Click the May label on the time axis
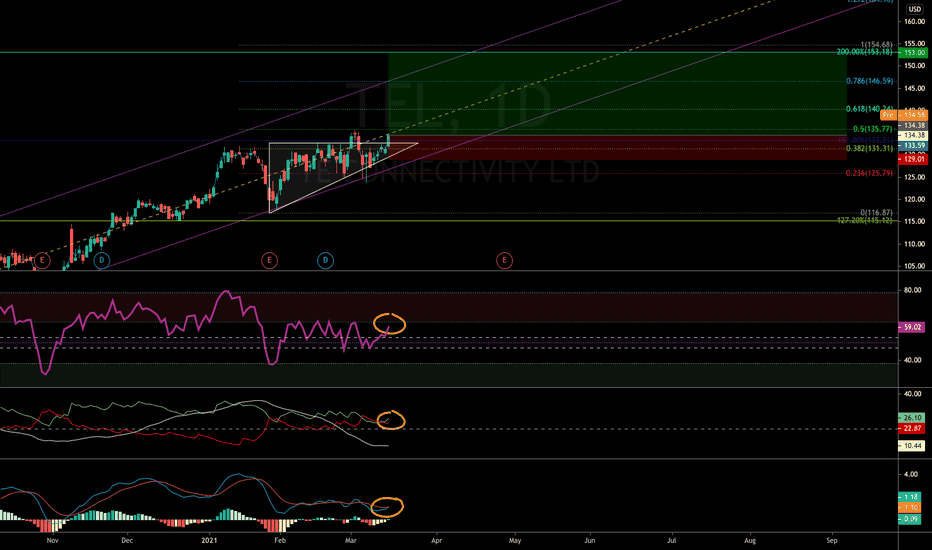Image resolution: width=932 pixels, height=550 pixels. coord(515,540)
